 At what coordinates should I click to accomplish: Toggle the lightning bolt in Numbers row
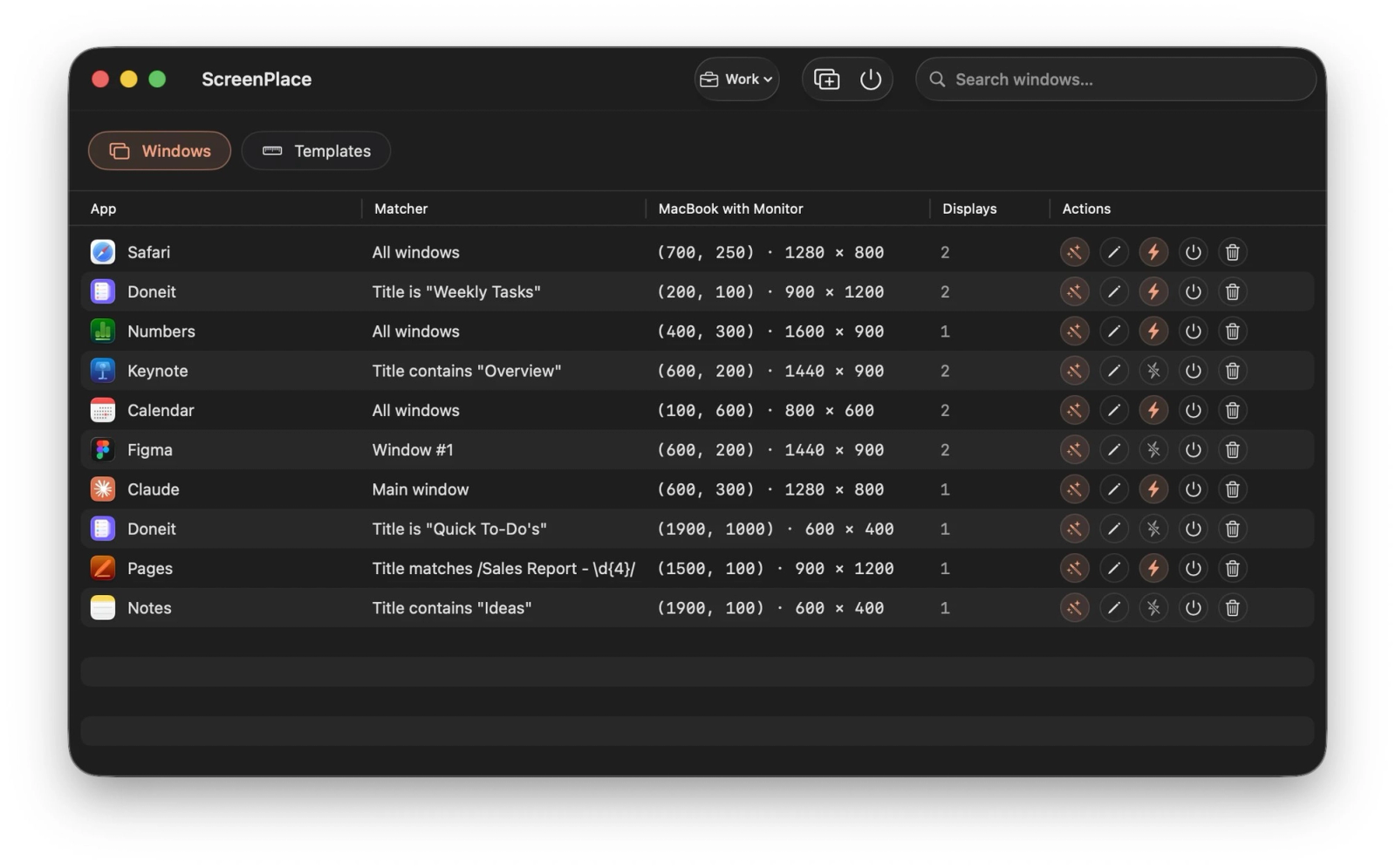click(1153, 331)
